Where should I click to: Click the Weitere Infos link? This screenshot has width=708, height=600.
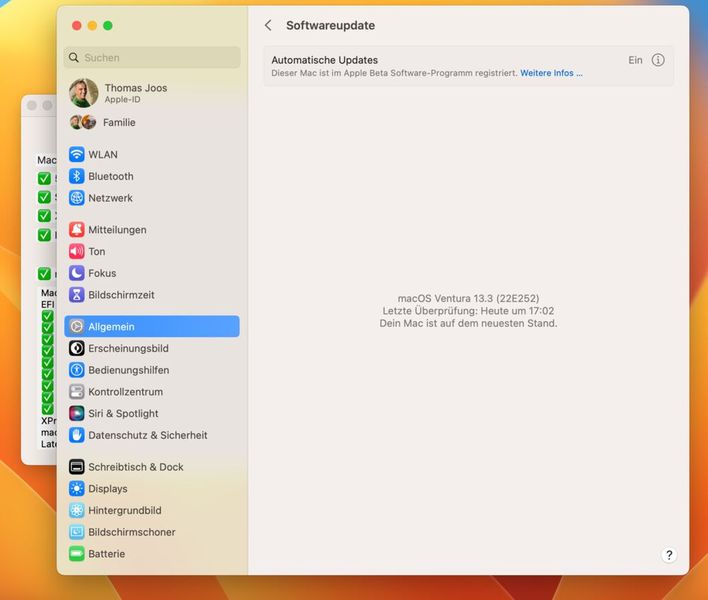pyautogui.click(x=551, y=73)
